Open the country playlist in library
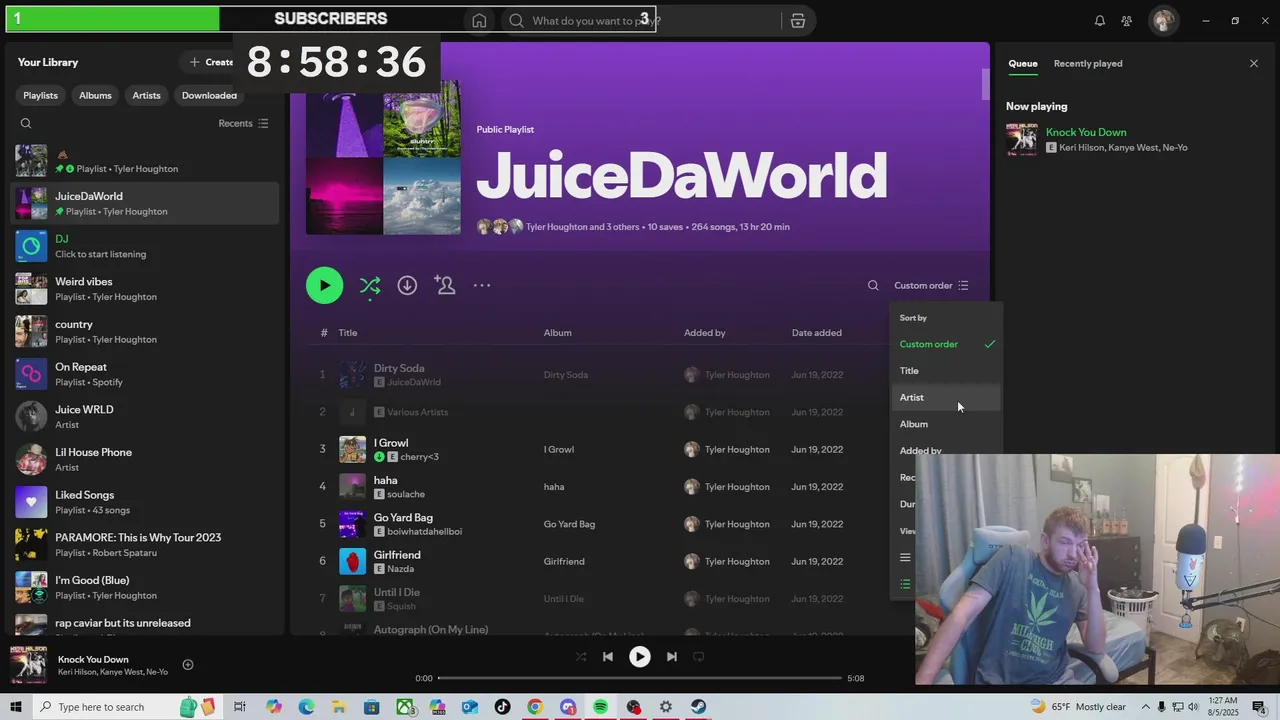This screenshot has height=720, width=1280. coord(145,331)
